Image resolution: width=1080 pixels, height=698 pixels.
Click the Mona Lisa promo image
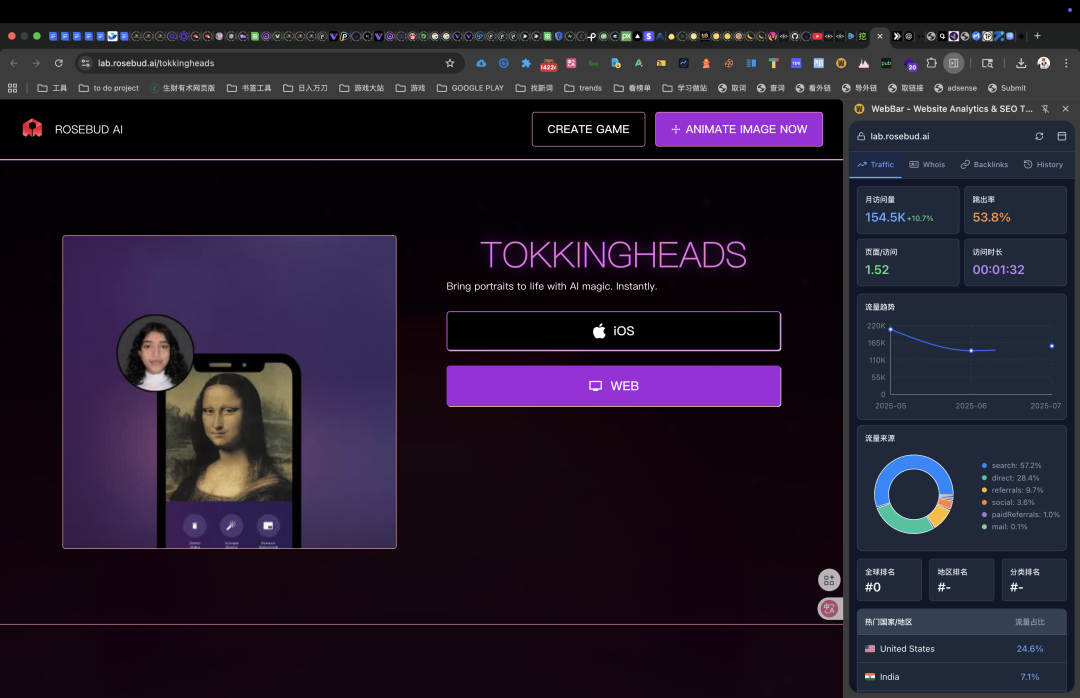point(229,392)
